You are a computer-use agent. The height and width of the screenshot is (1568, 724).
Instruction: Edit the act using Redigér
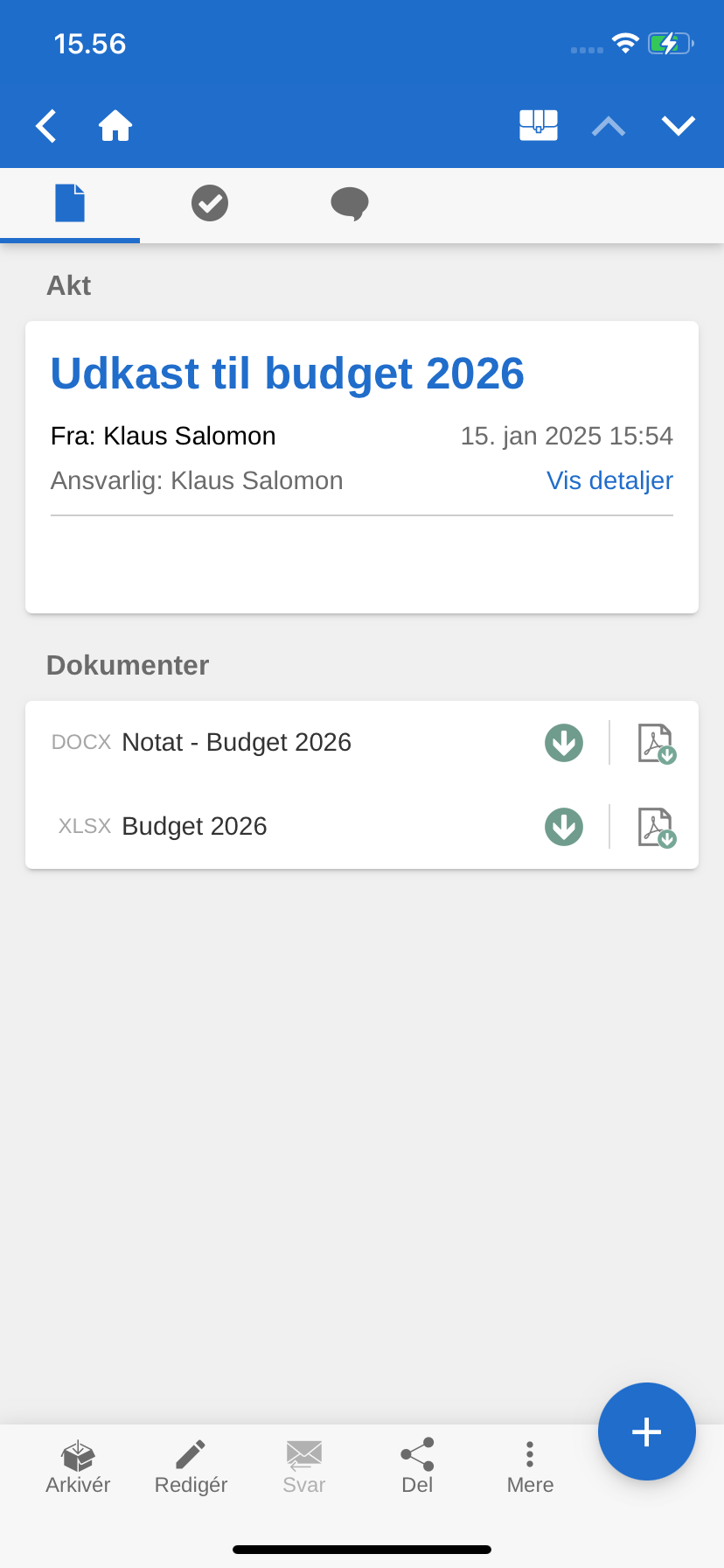click(191, 1466)
